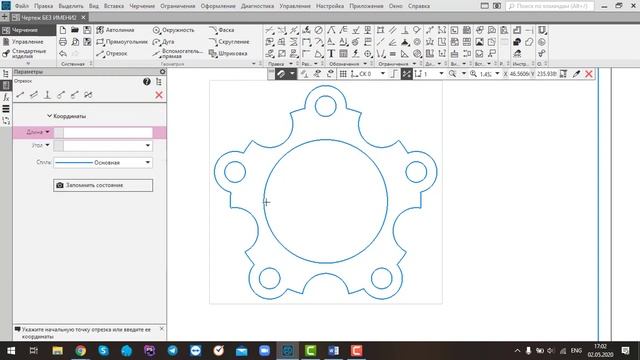Open the Диагностика menu

(x=258, y=6)
